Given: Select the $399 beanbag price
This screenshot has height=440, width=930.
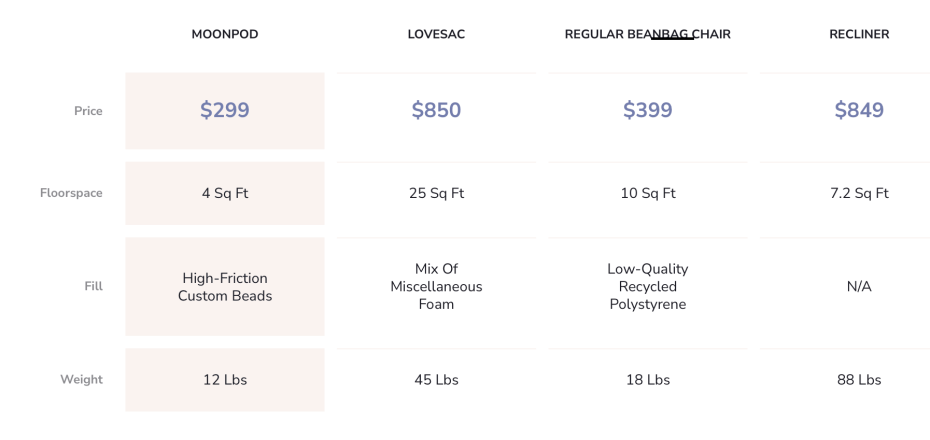Looking at the screenshot, I should (x=648, y=110).
